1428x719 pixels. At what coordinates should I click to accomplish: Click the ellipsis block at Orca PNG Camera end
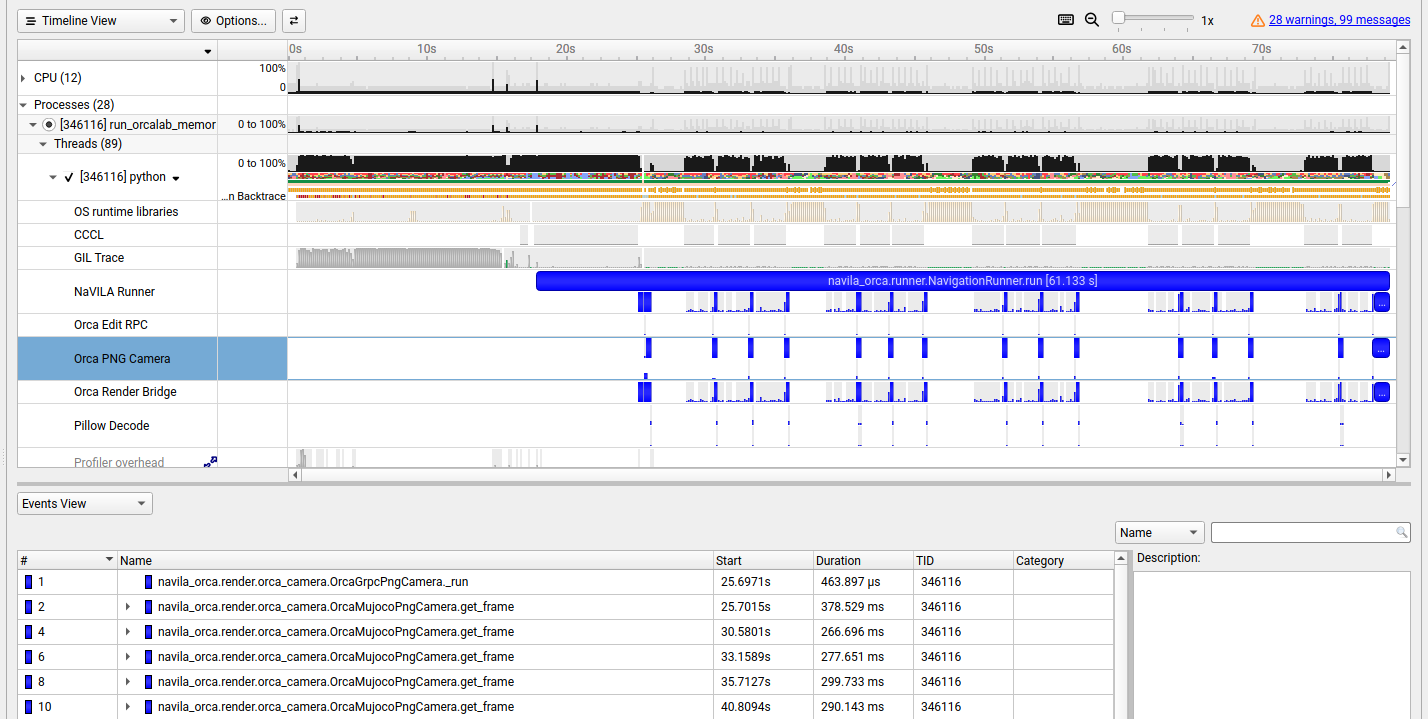[x=1381, y=348]
